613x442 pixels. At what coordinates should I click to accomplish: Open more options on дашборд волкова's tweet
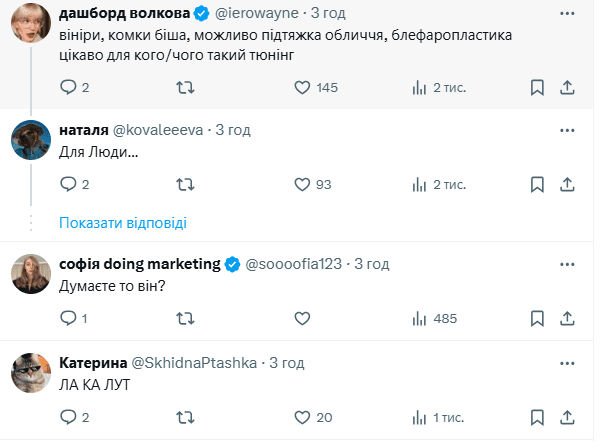tap(568, 14)
